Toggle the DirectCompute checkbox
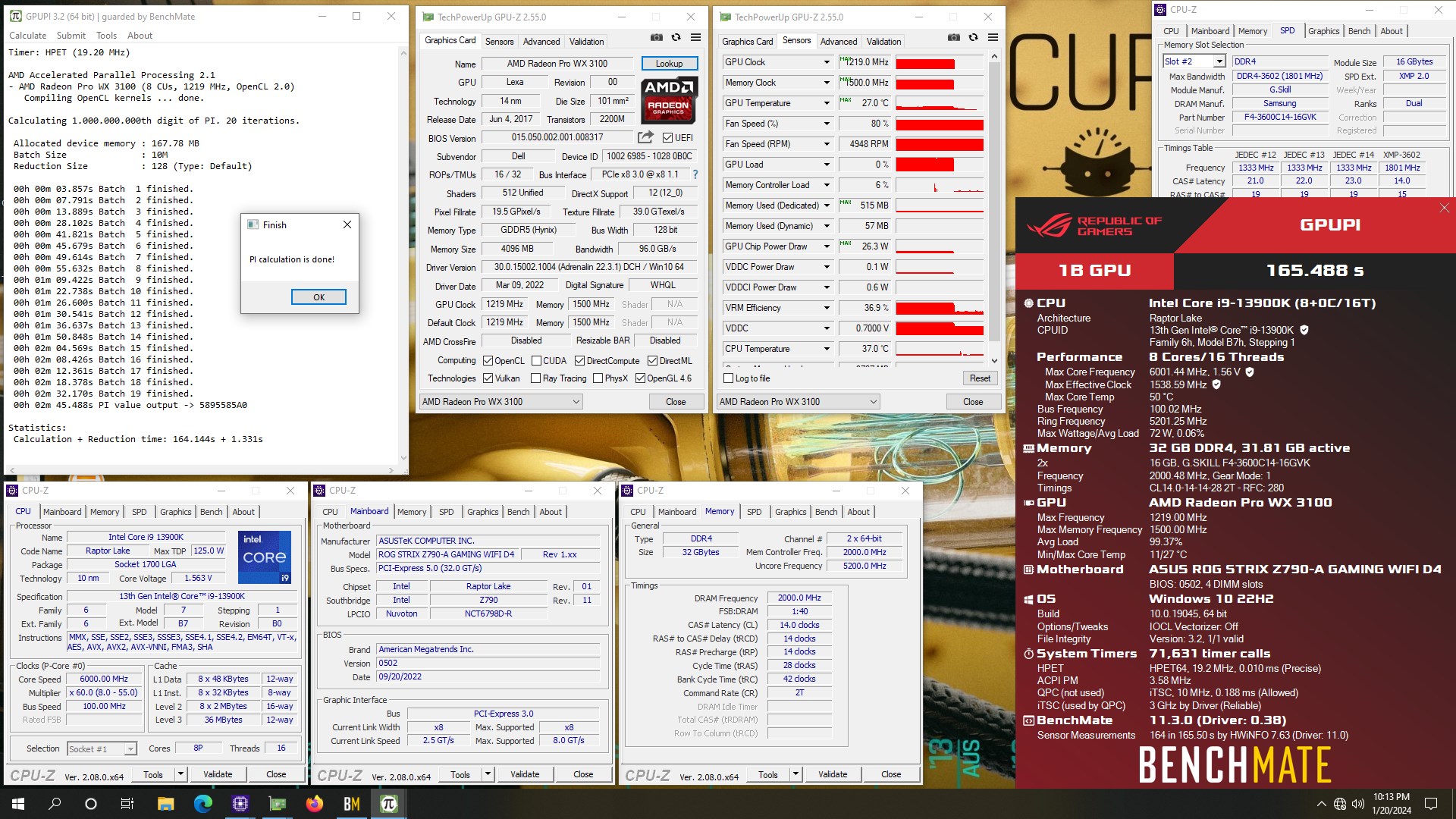The height and width of the screenshot is (819, 1456). (x=579, y=361)
